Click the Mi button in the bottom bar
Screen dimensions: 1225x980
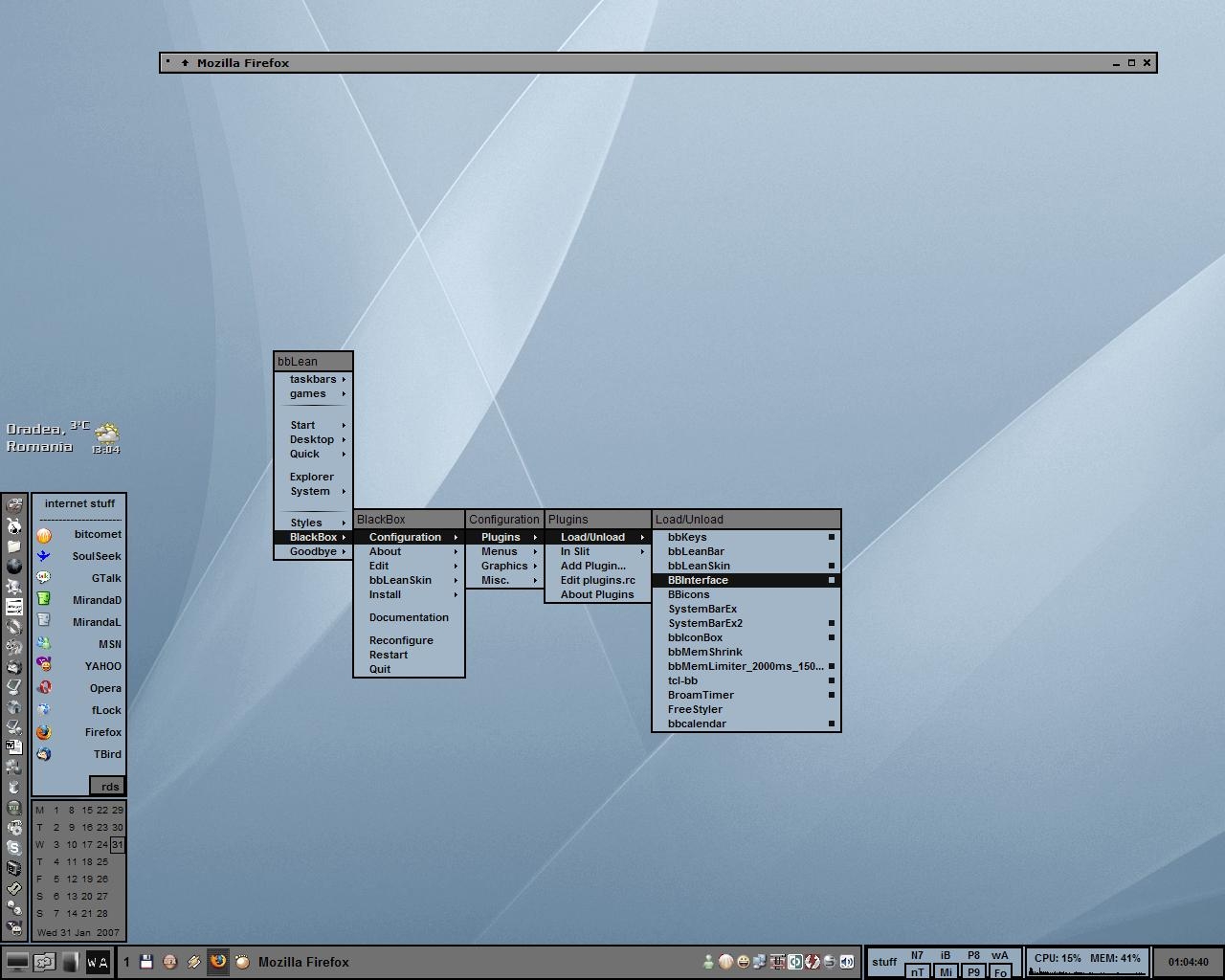(946, 971)
